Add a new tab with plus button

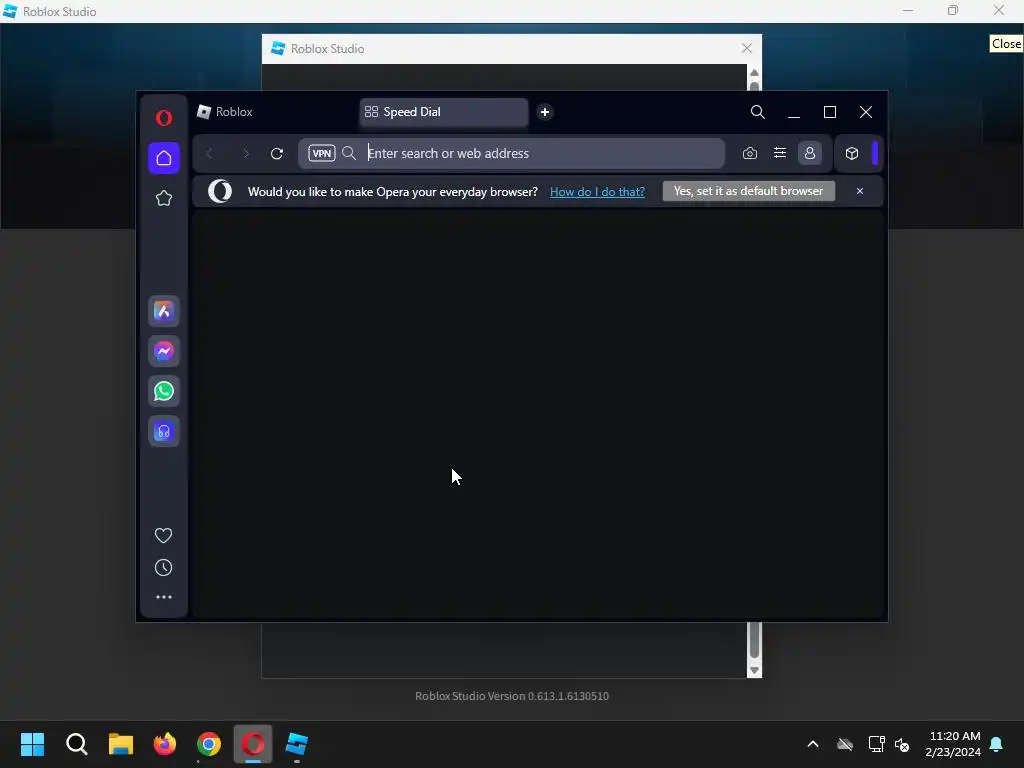(x=545, y=112)
